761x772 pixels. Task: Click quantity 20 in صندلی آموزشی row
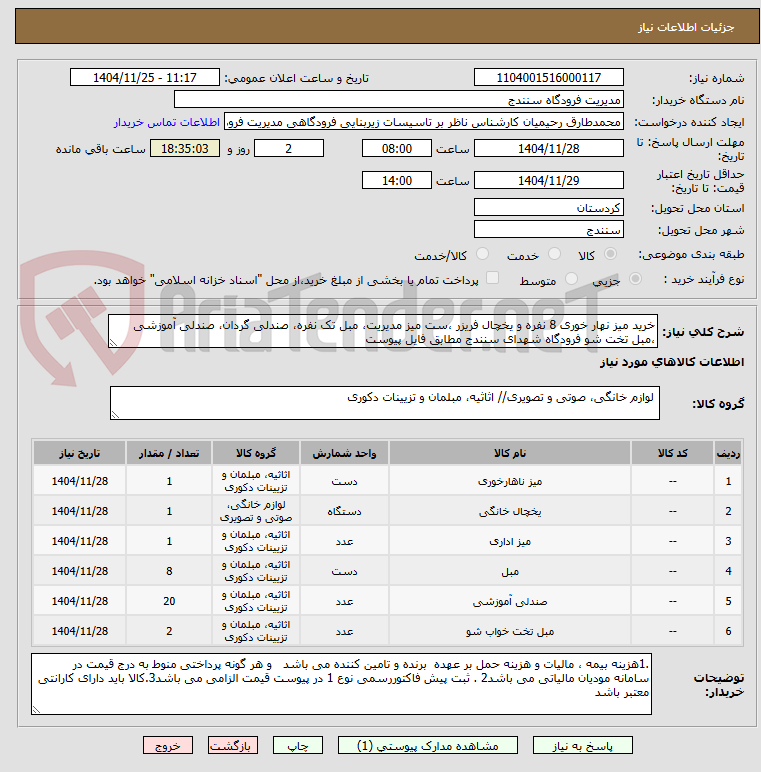click(x=169, y=601)
